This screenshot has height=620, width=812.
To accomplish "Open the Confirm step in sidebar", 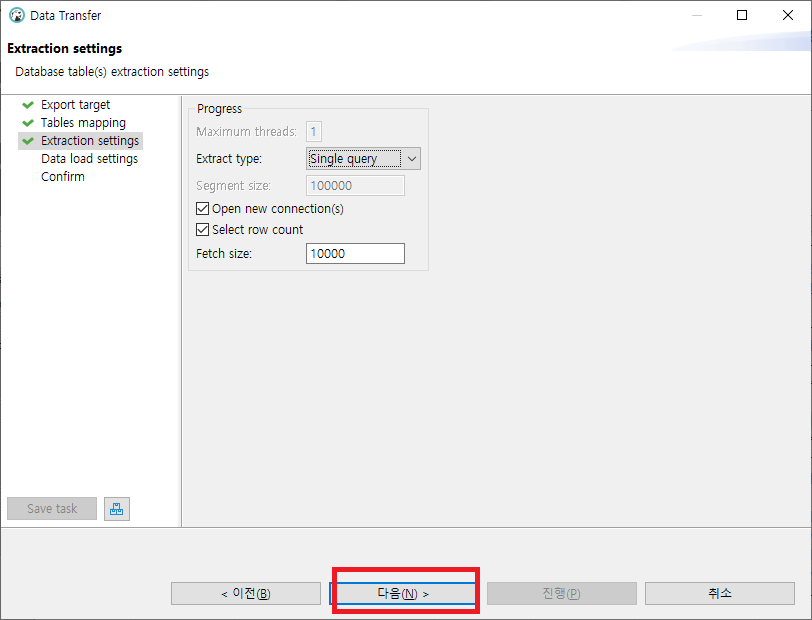I will click(x=63, y=177).
